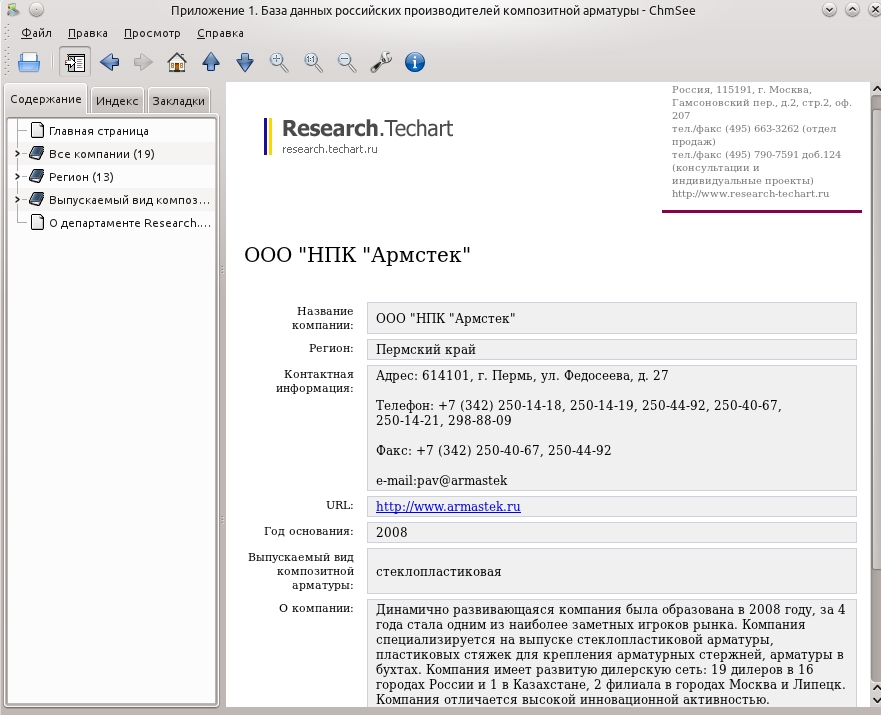The height and width of the screenshot is (715, 881).
Task: Click the Главная страница page icon
Action: click(37, 130)
